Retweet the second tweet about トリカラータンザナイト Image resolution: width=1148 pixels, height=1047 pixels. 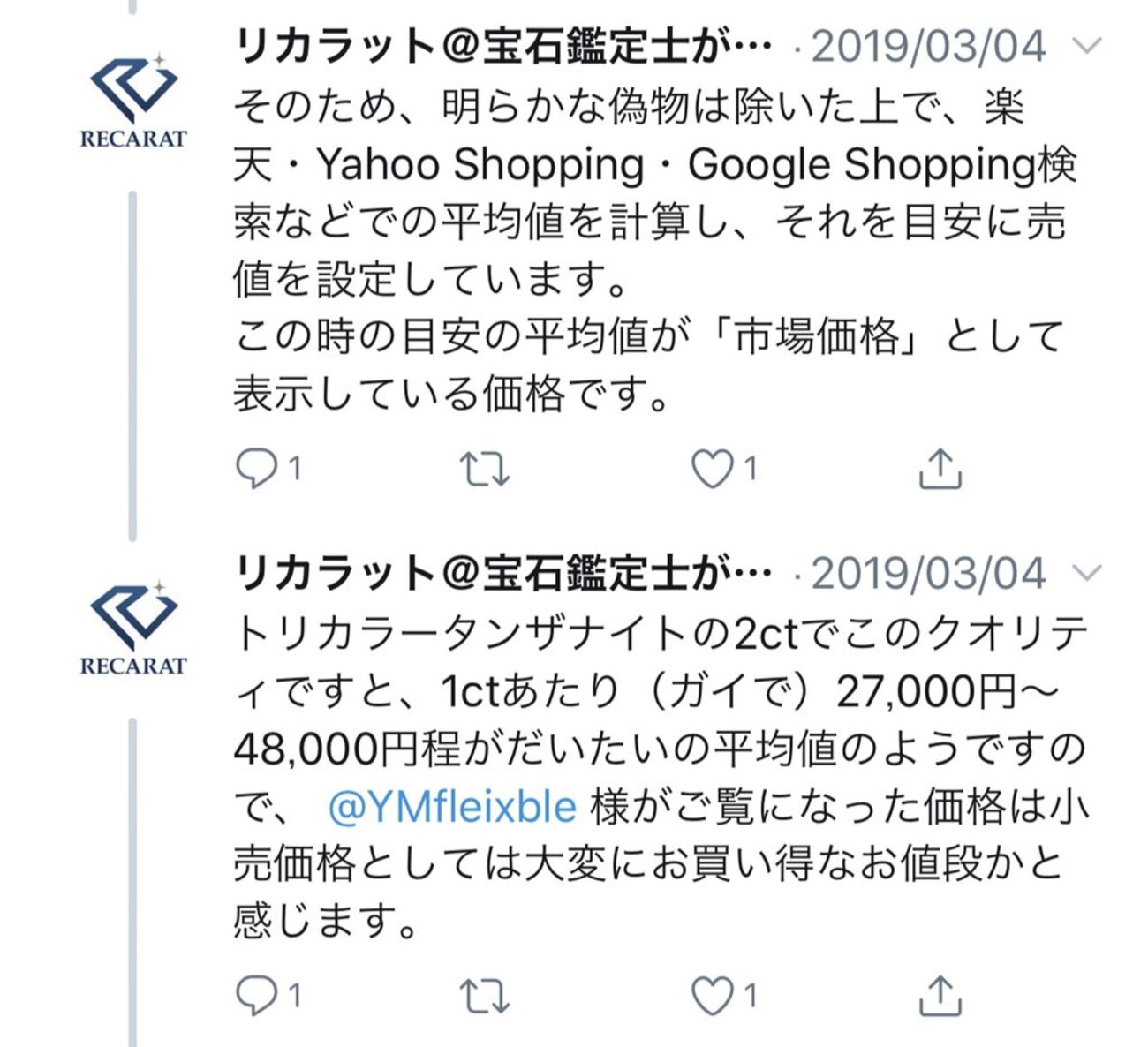485,997
